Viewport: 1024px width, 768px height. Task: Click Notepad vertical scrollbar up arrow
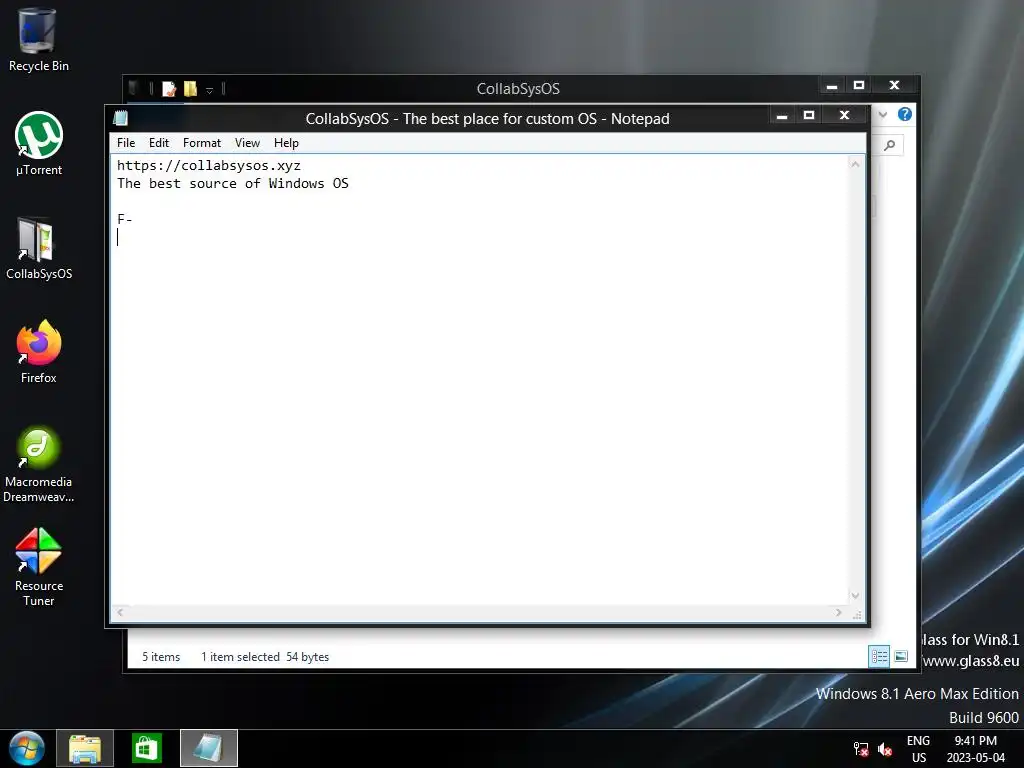point(855,164)
